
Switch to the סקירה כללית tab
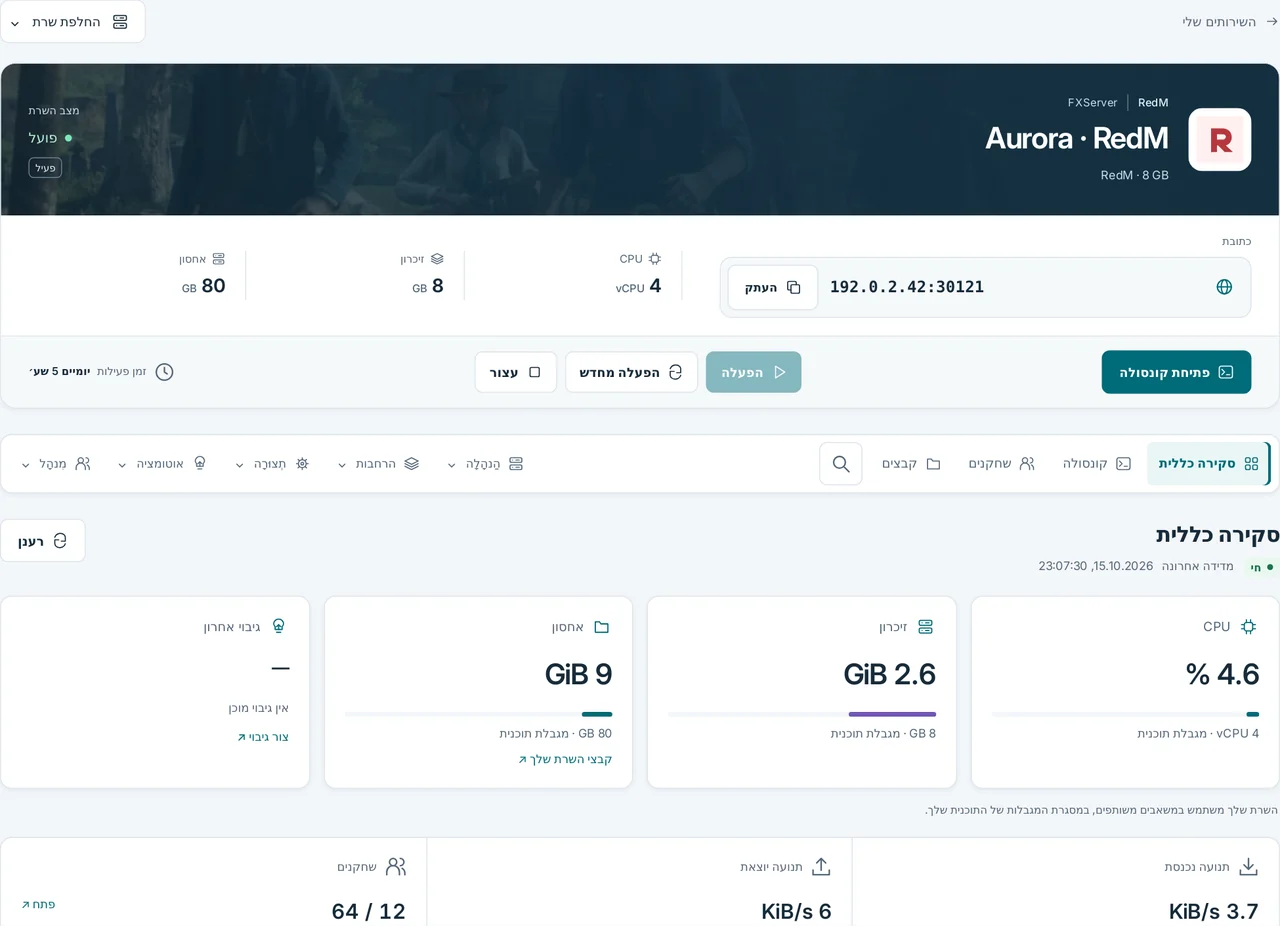click(1208, 464)
